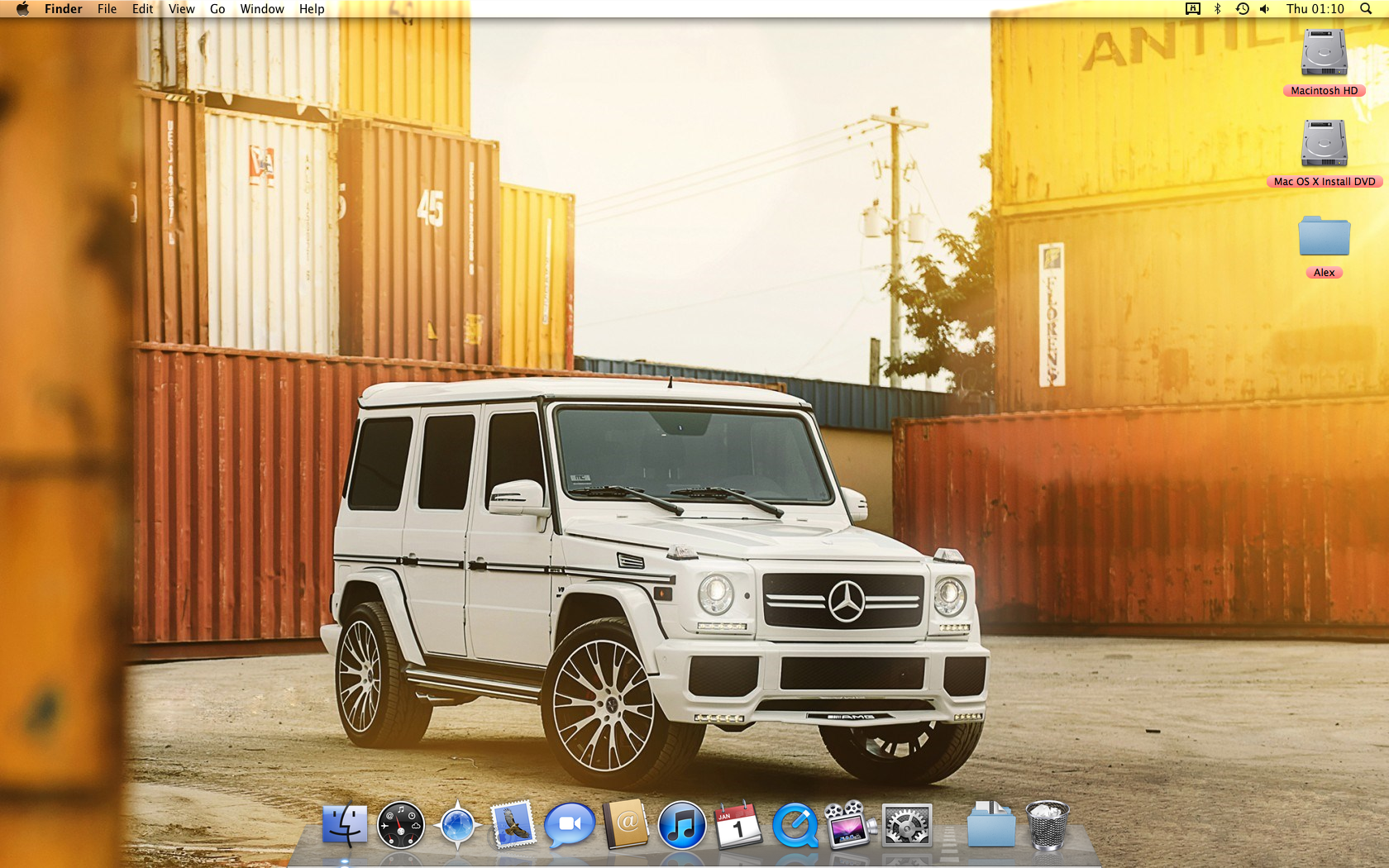Open the Trash in the Dock
Image resolution: width=1389 pixels, height=868 pixels.
pos(1048,824)
